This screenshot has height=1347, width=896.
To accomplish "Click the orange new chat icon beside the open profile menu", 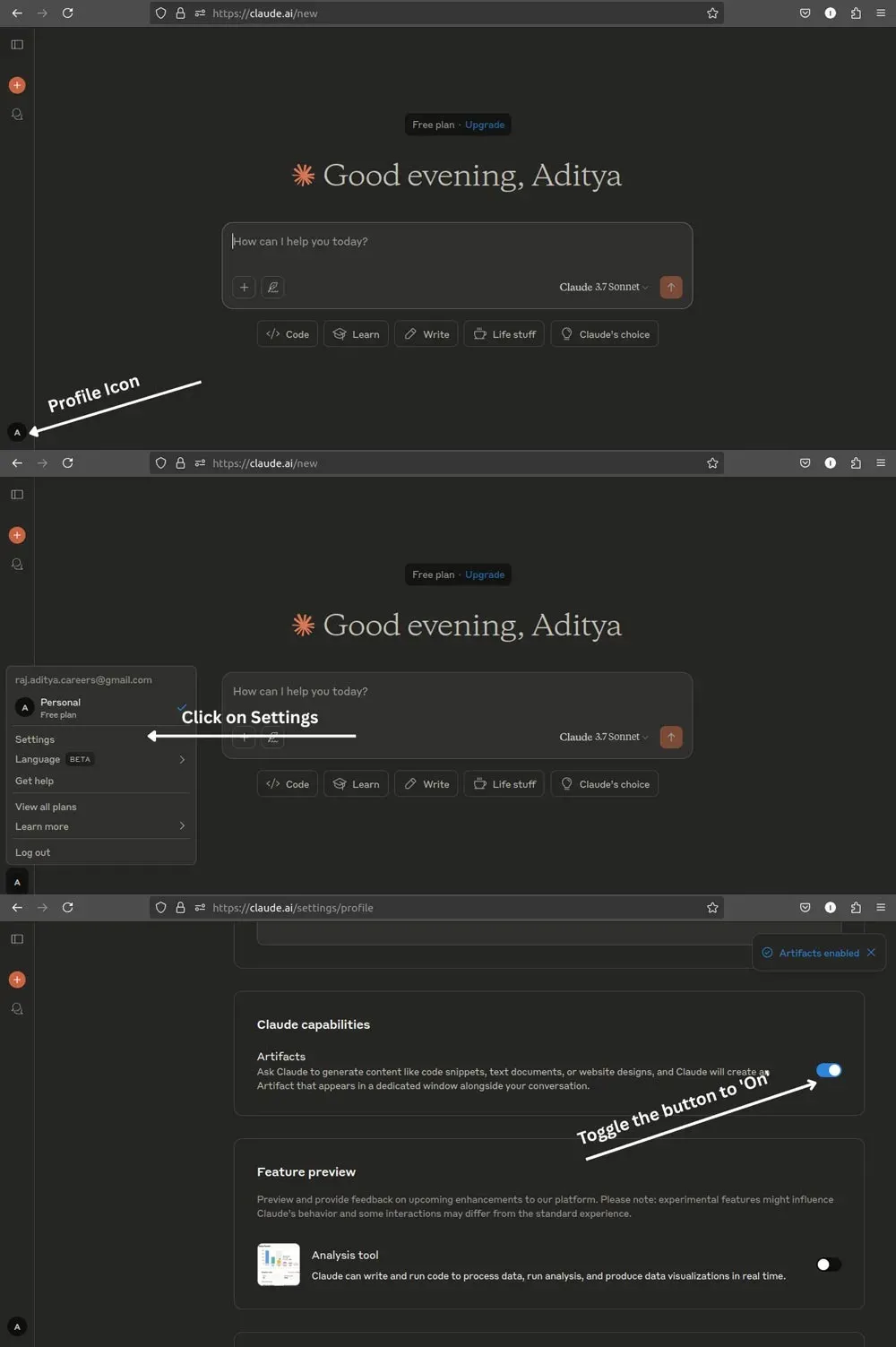I will tap(17, 535).
